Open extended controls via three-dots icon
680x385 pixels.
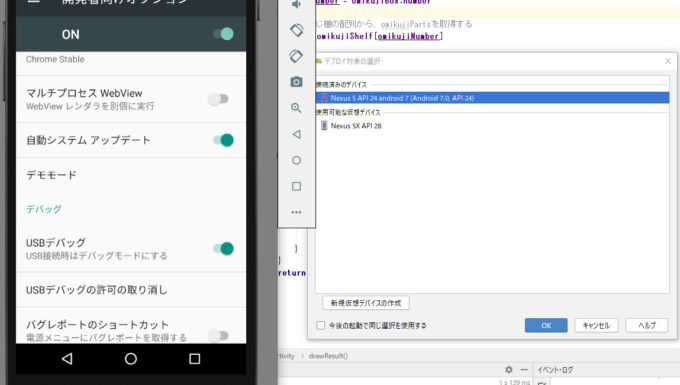pyautogui.click(x=297, y=212)
